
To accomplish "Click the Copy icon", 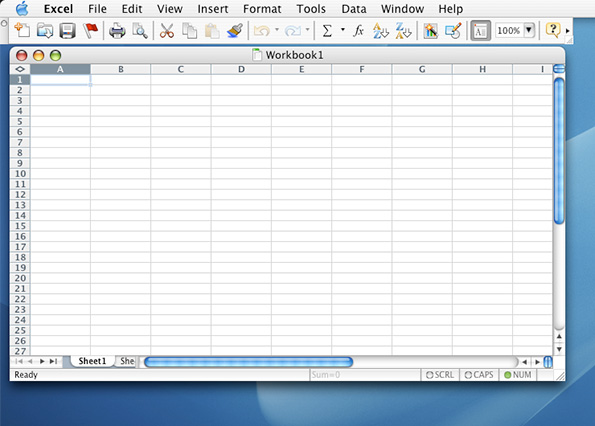I will click(x=189, y=31).
